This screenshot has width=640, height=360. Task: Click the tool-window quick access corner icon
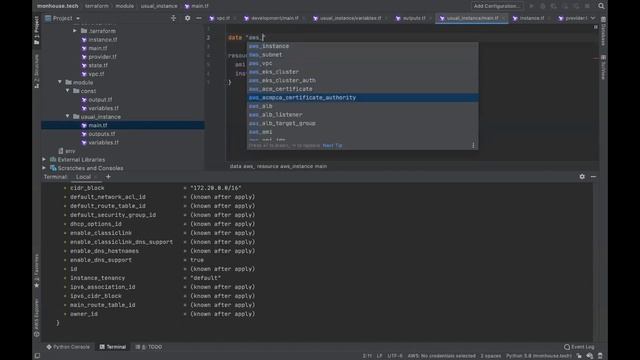[37, 356]
